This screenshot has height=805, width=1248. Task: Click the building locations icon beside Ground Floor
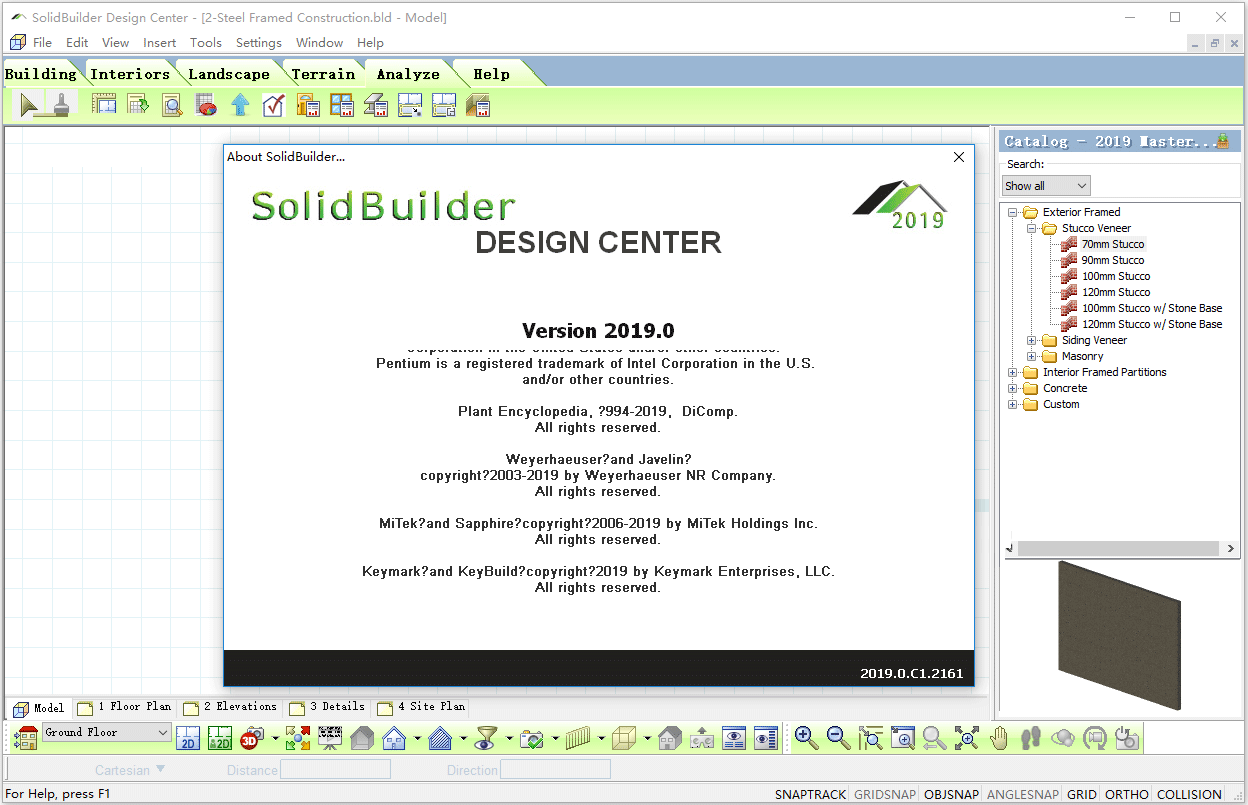(26, 738)
